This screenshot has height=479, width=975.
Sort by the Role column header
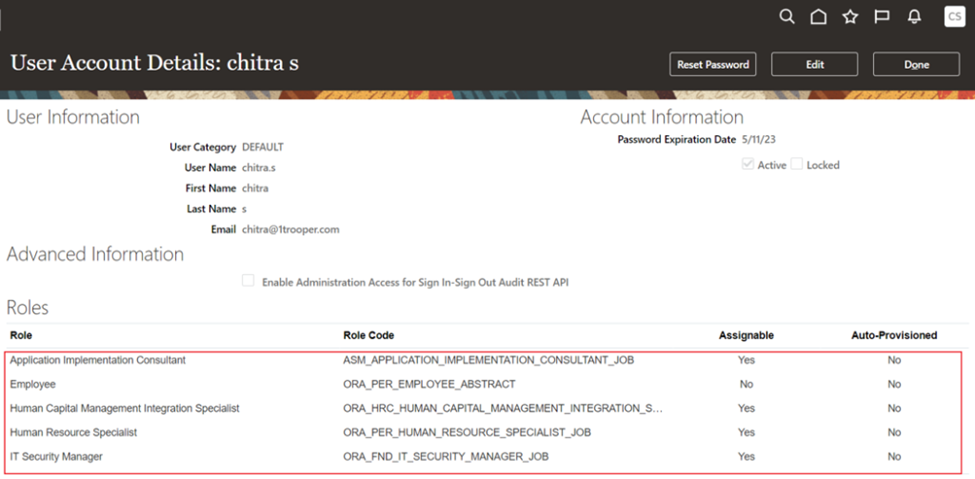click(x=21, y=335)
